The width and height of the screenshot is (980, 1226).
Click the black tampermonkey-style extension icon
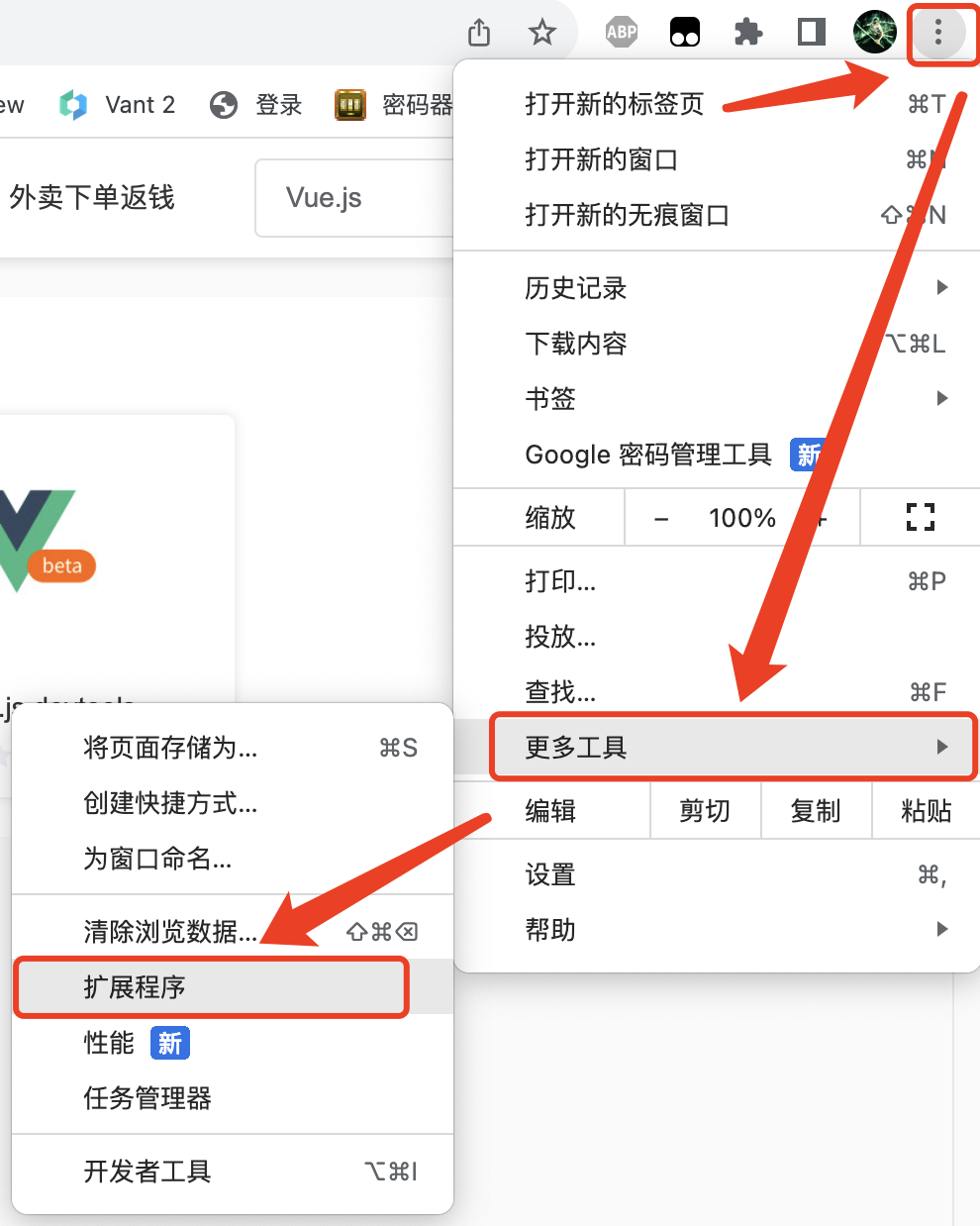point(685,33)
